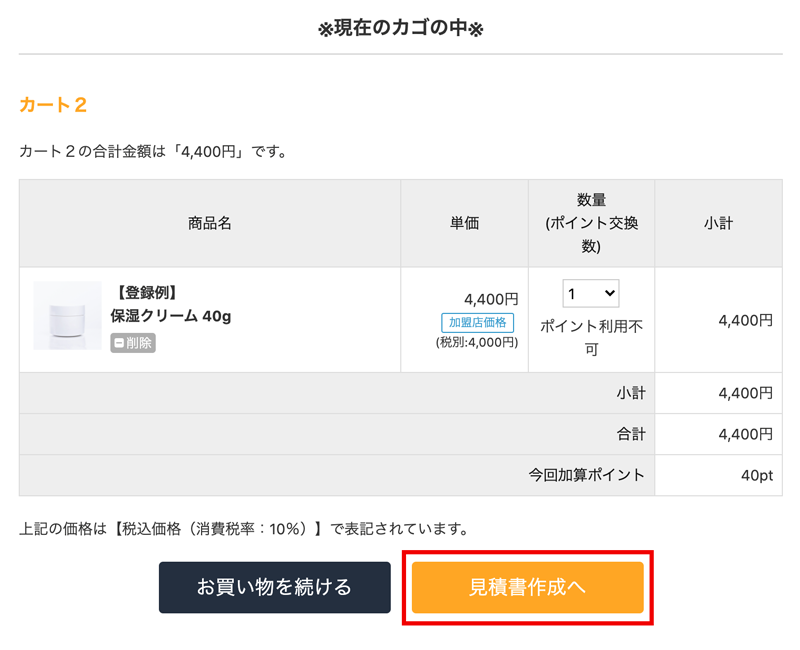
Task: Click the 【登録例】 label above product name
Action: [x=146, y=293]
